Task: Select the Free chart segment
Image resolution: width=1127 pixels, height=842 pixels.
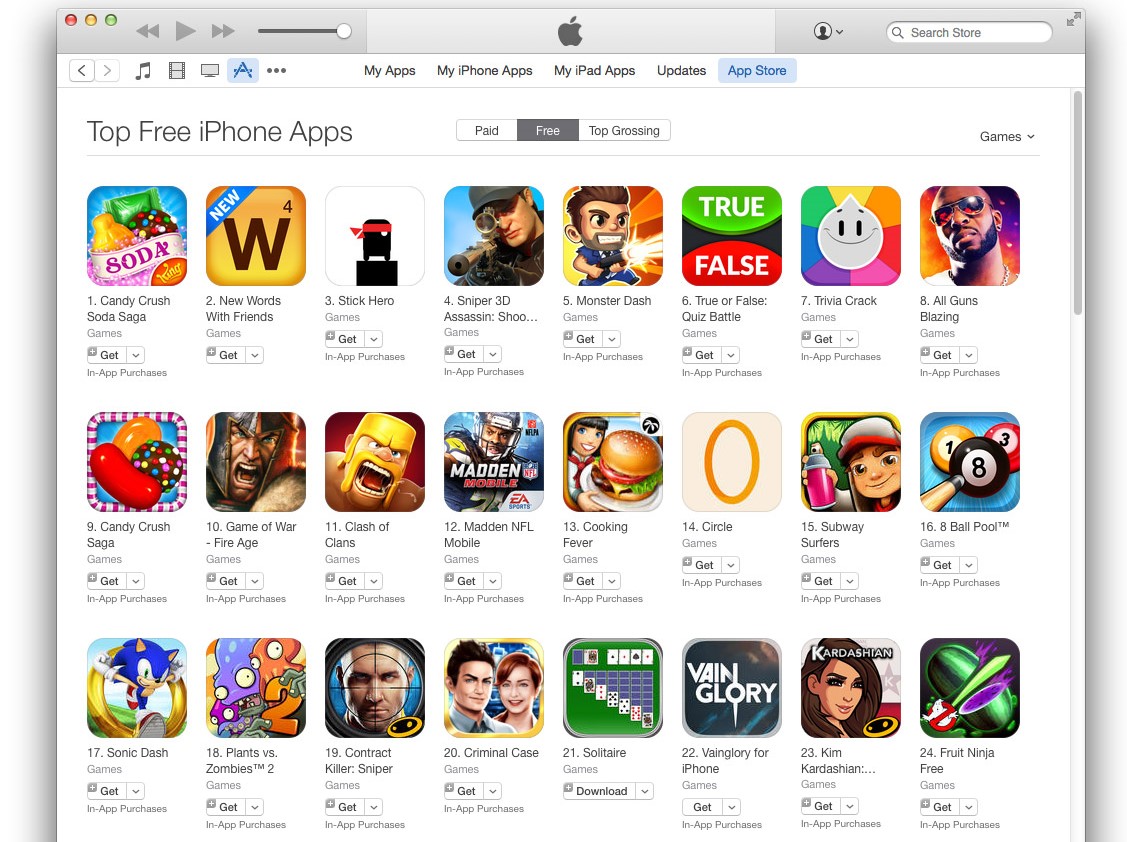Action: pos(548,130)
